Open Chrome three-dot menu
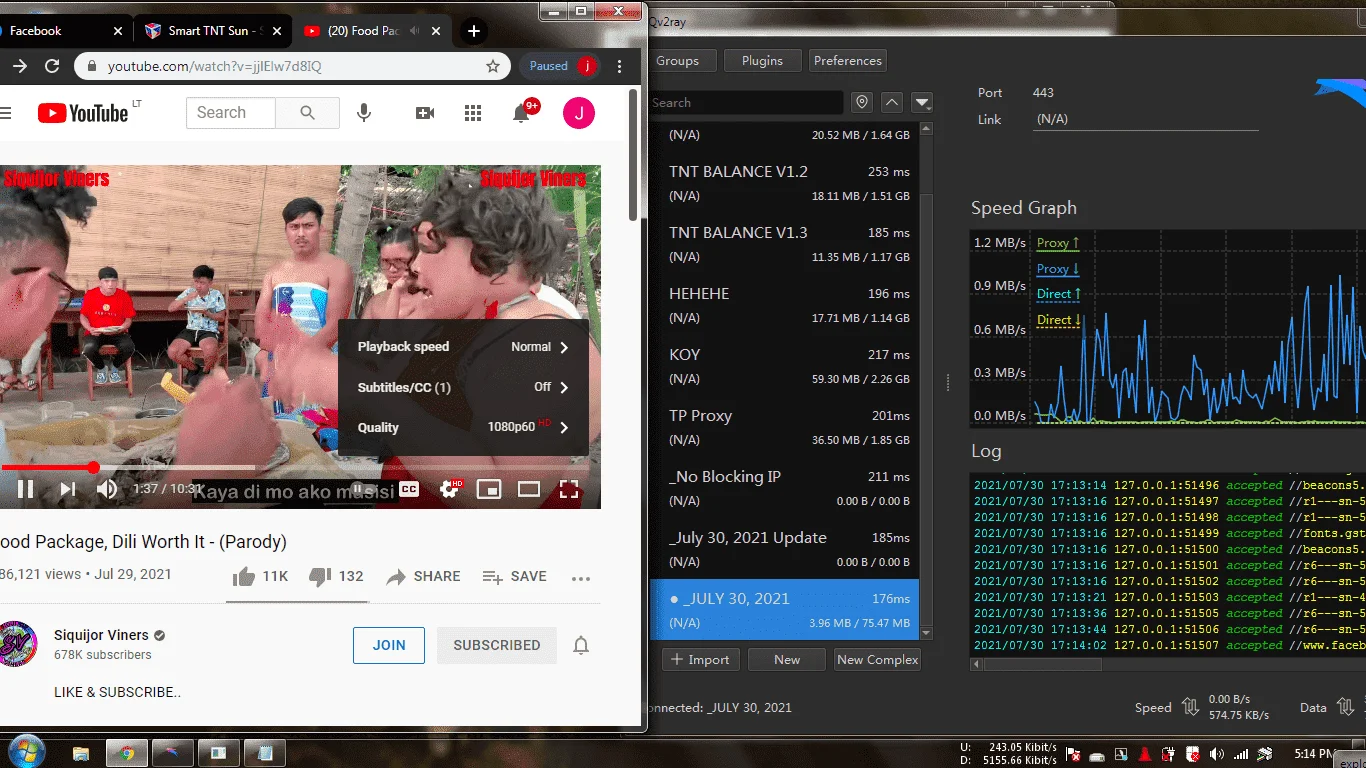The image size is (1366, 768). [620, 66]
